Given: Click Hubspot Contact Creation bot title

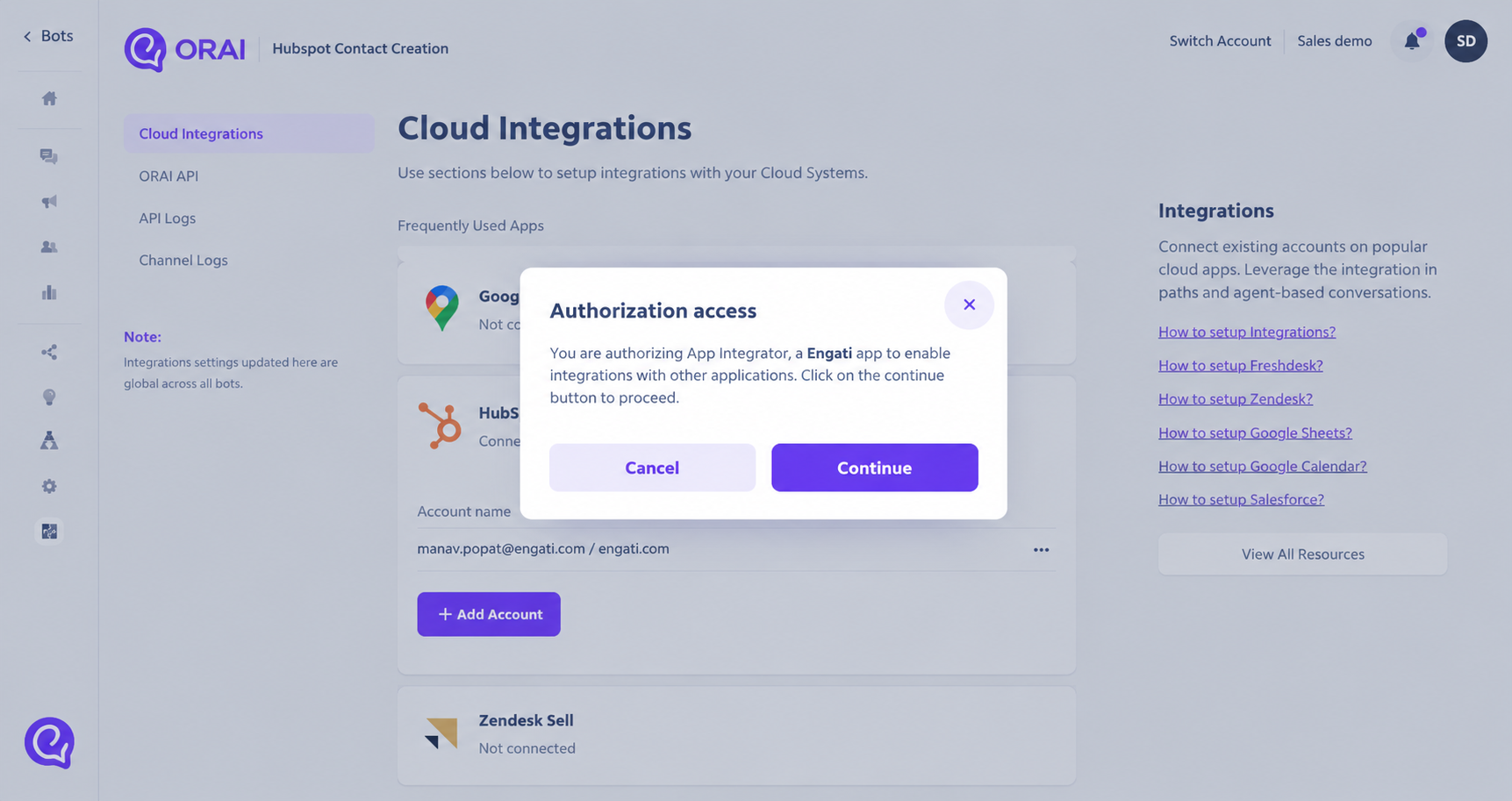Looking at the screenshot, I should pyautogui.click(x=360, y=48).
